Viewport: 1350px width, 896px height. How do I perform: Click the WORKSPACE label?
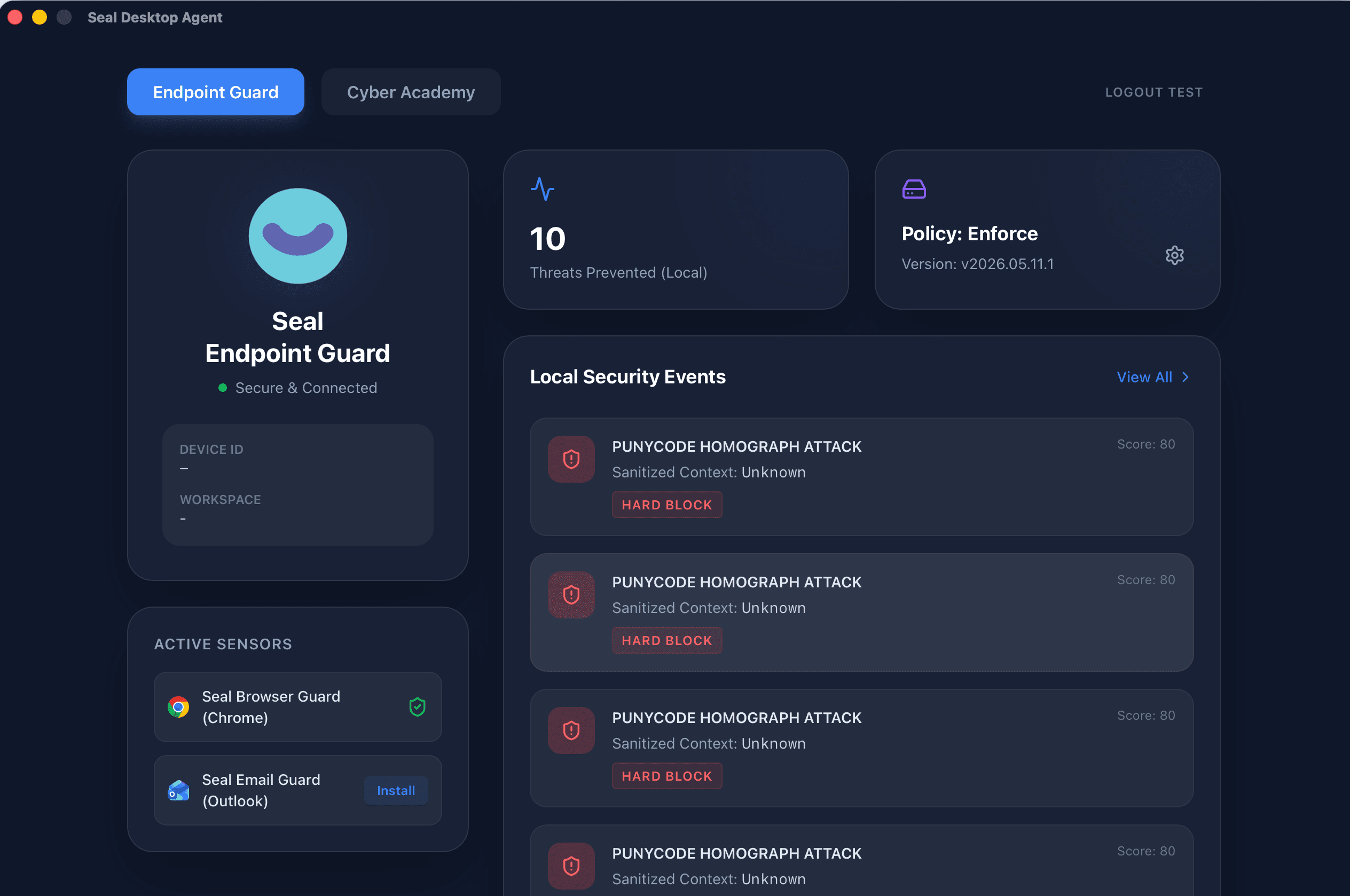pyautogui.click(x=220, y=499)
